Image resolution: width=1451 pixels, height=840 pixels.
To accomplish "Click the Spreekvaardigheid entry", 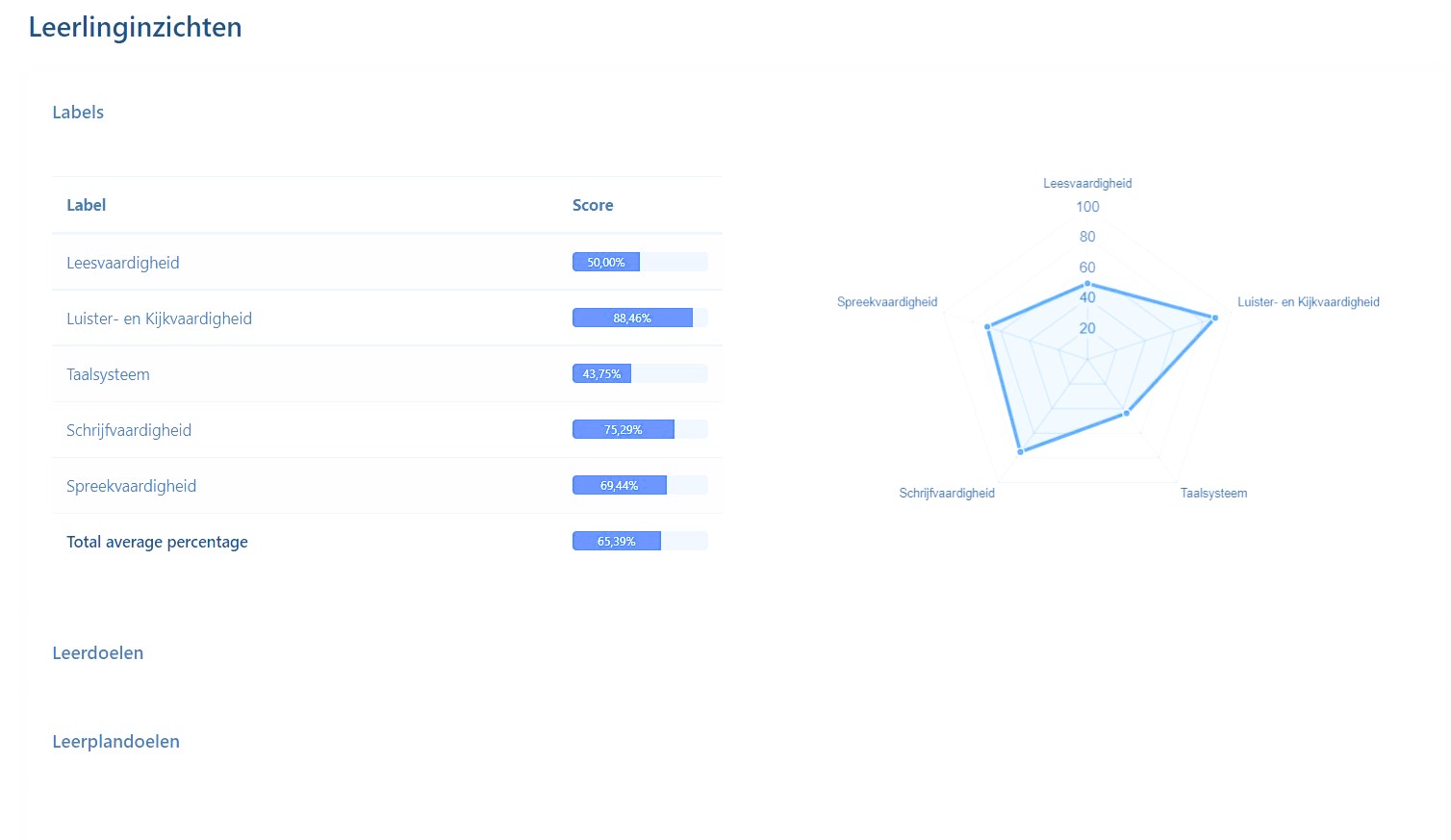I will coord(131,485).
